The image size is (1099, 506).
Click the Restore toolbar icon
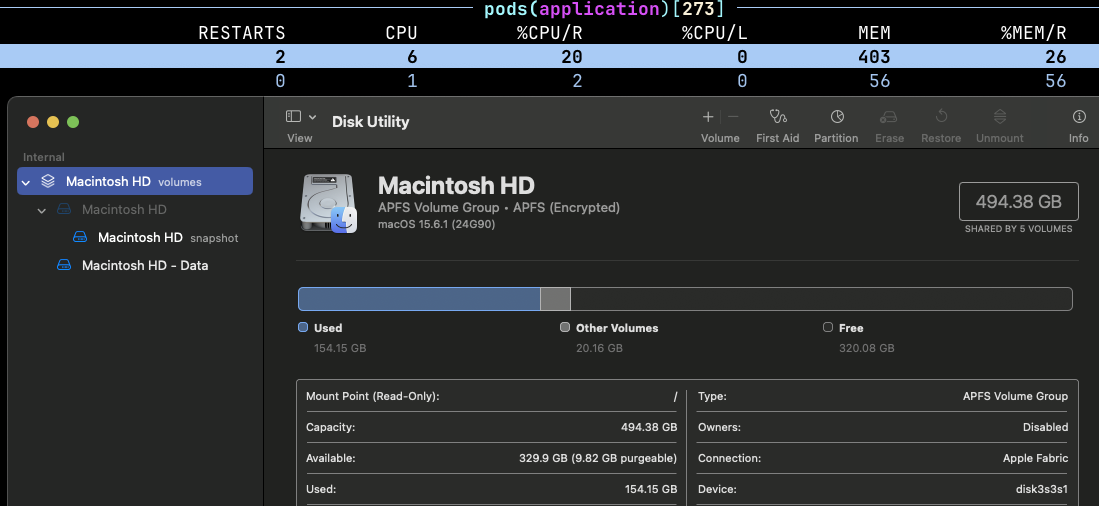click(941, 117)
